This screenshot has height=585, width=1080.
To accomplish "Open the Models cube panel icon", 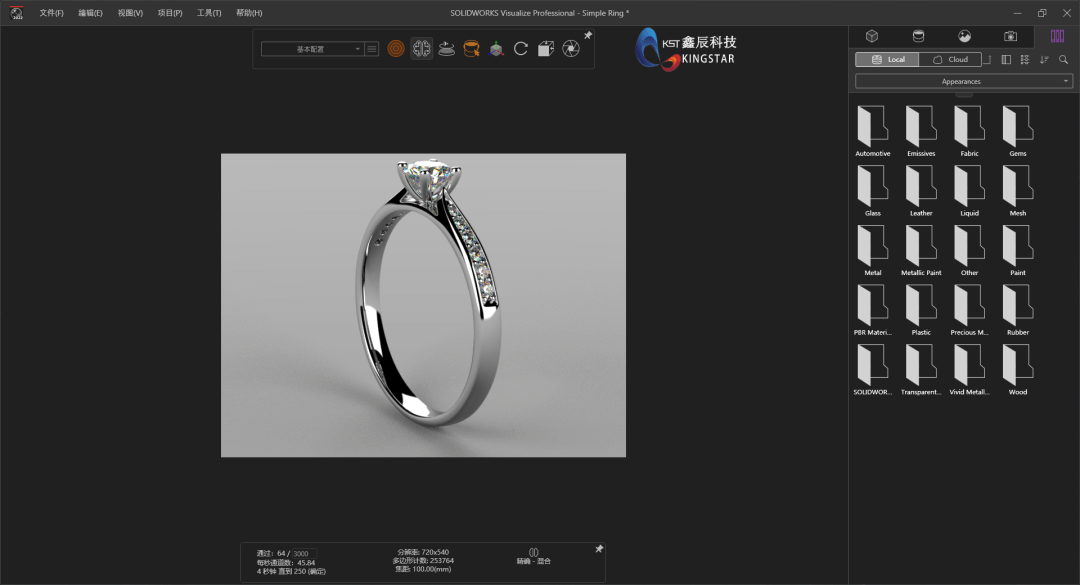I will 872,36.
